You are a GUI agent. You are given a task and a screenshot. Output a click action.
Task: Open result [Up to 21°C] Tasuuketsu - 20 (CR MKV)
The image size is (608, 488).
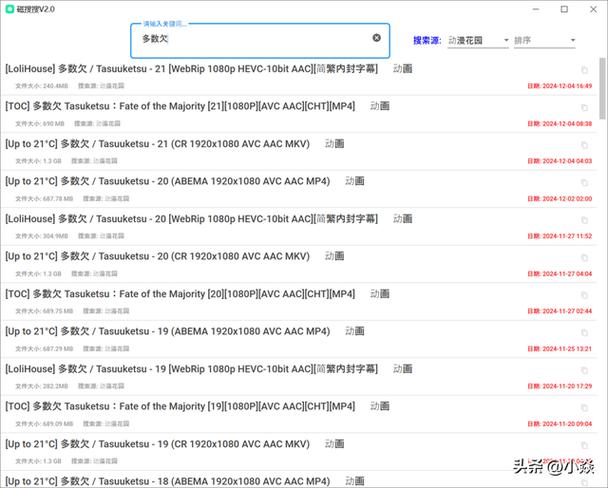coord(157,256)
